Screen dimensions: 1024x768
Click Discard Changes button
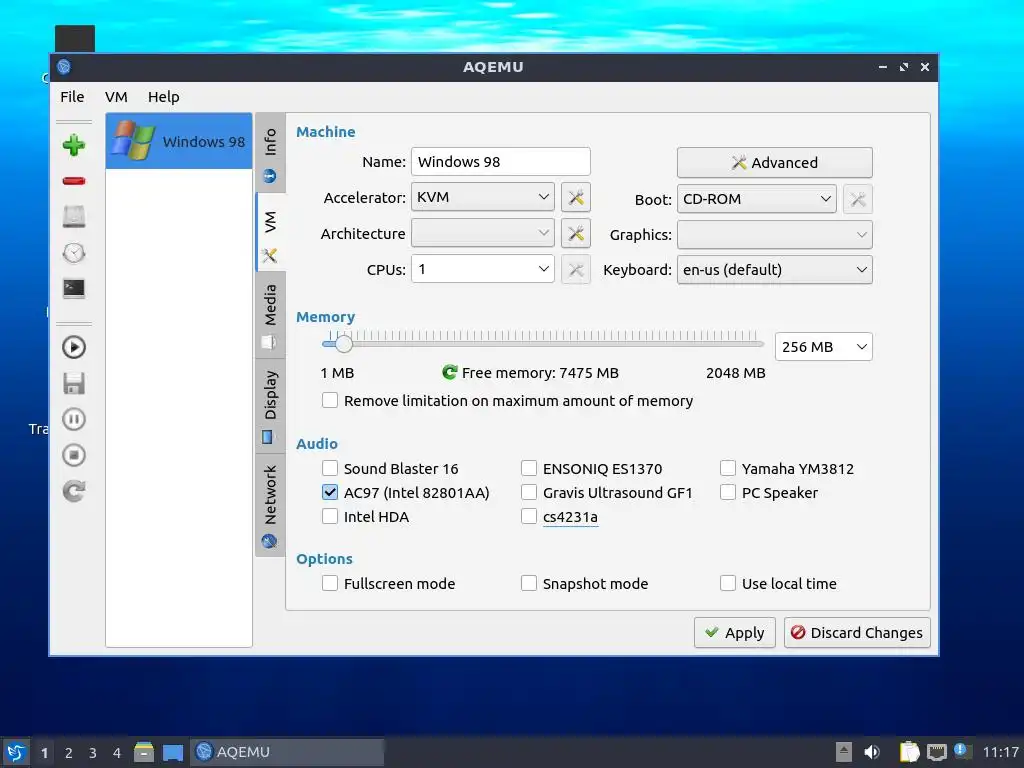[x=857, y=632]
